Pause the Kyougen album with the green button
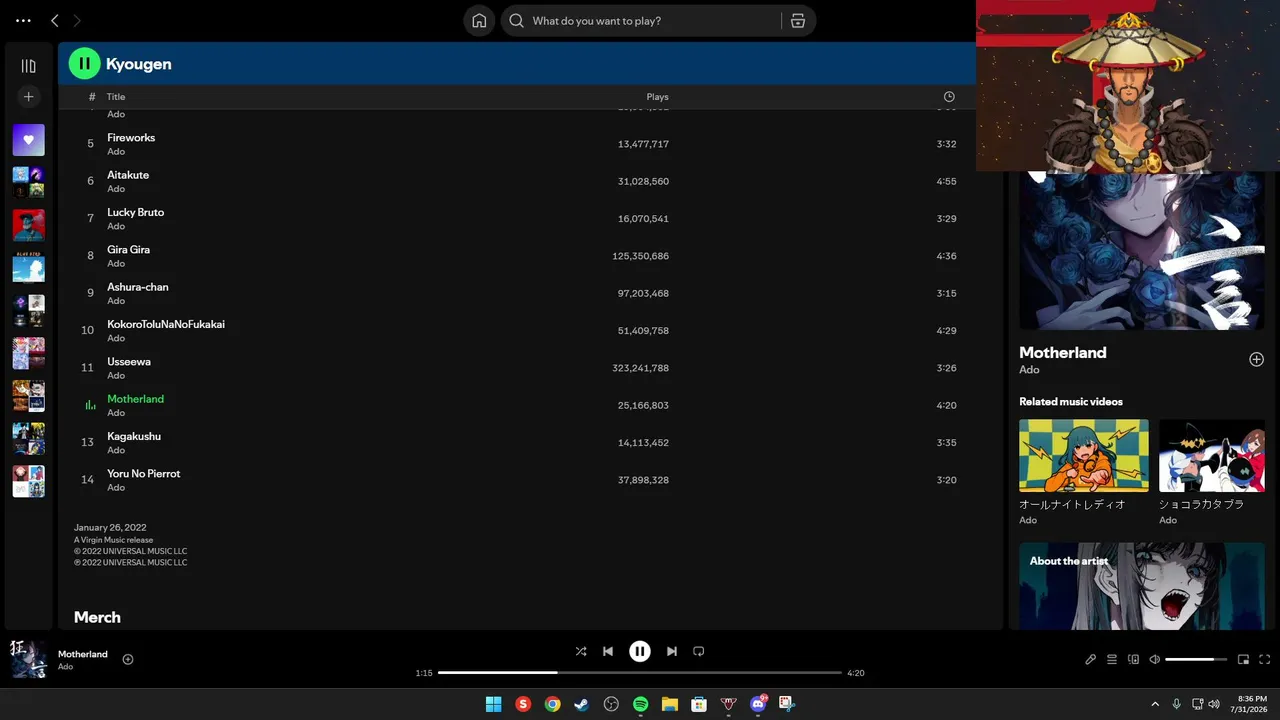The width and height of the screenshot is (1280, 720). point(85,64)
